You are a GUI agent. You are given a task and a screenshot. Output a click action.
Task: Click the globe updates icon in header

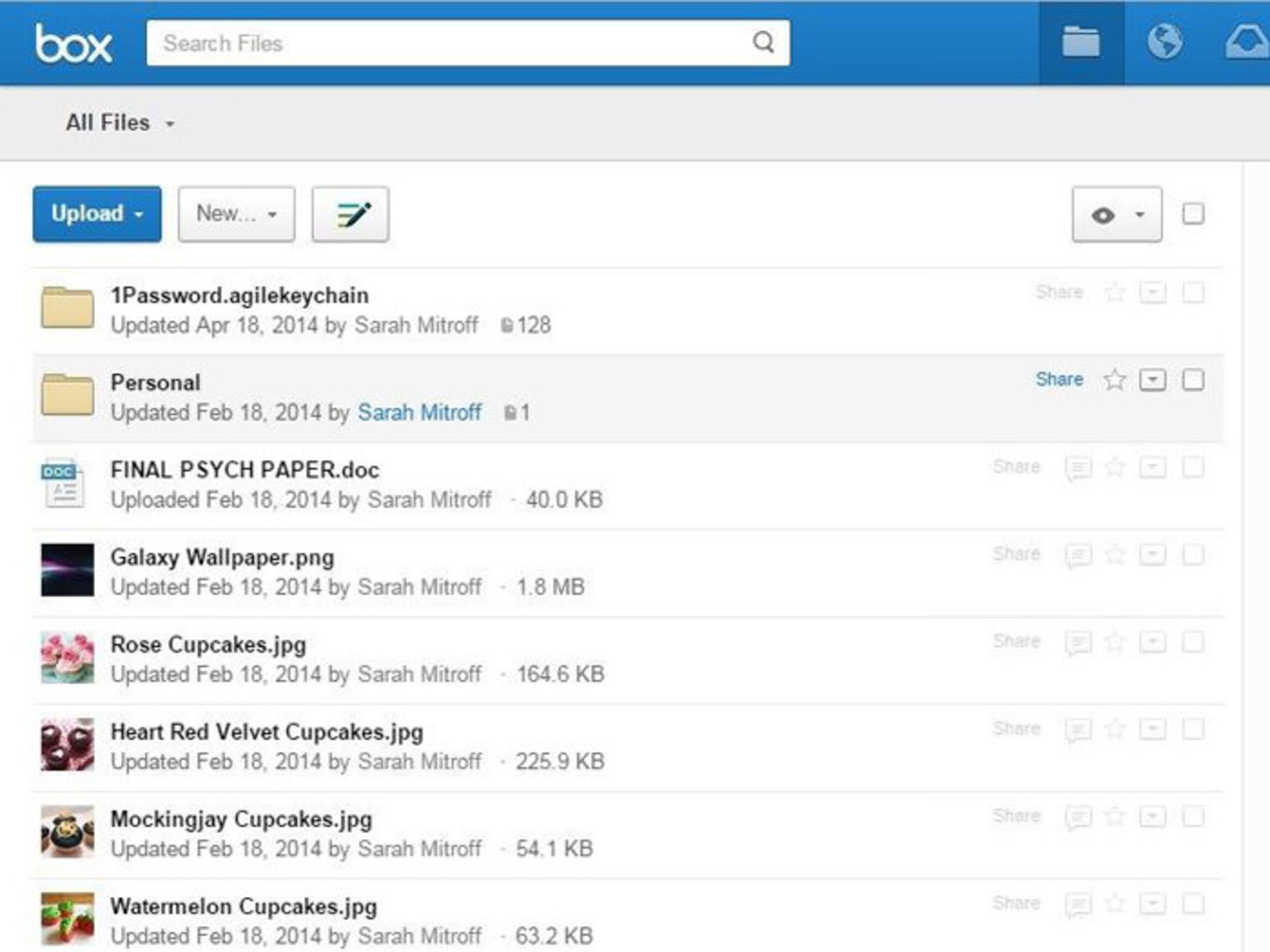(1164, 42)
